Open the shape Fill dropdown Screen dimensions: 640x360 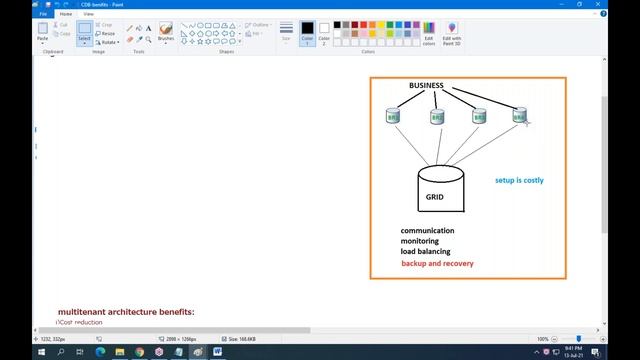point(254,33)
